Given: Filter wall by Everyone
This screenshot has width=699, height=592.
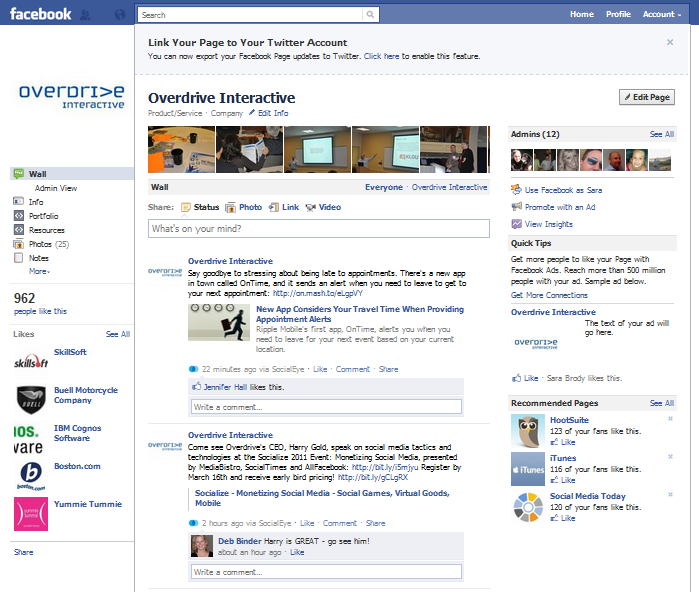Looking at the screenshot, I should click(x=384, y=187).
